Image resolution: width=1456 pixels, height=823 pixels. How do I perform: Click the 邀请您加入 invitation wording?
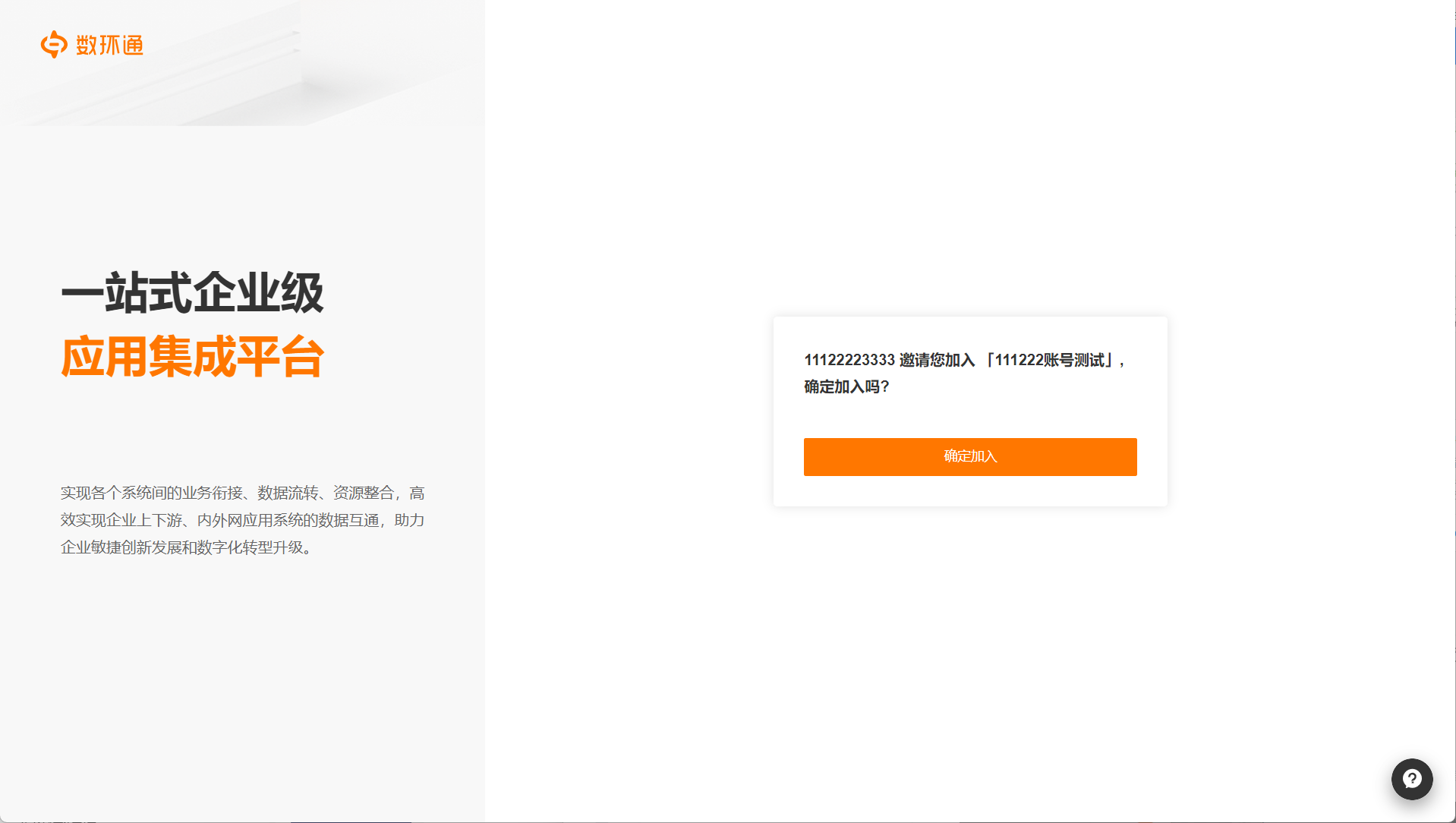pyautogui.click(x=938, y=360)
